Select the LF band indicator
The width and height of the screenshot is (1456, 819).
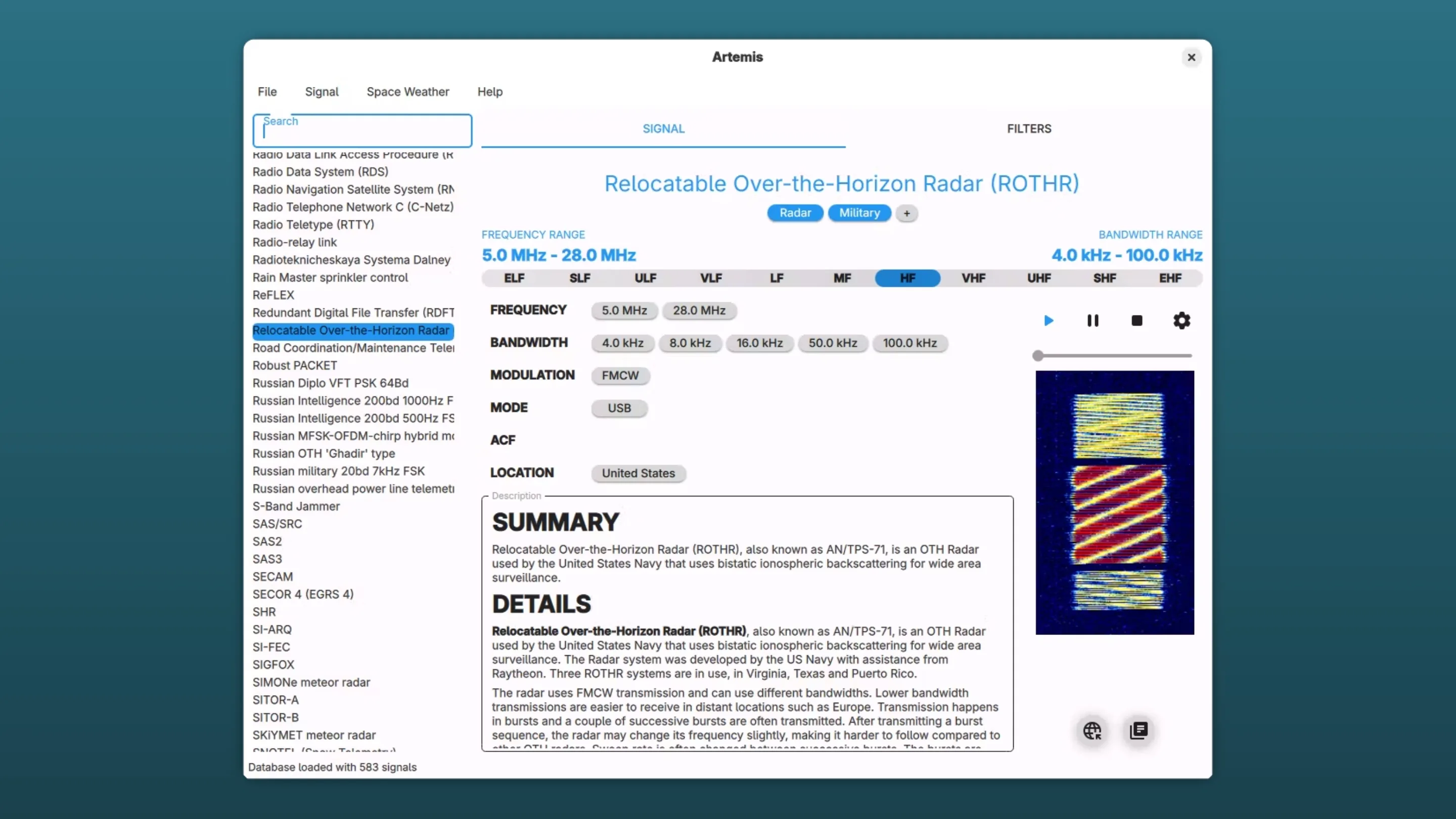[x=776, y=278]
